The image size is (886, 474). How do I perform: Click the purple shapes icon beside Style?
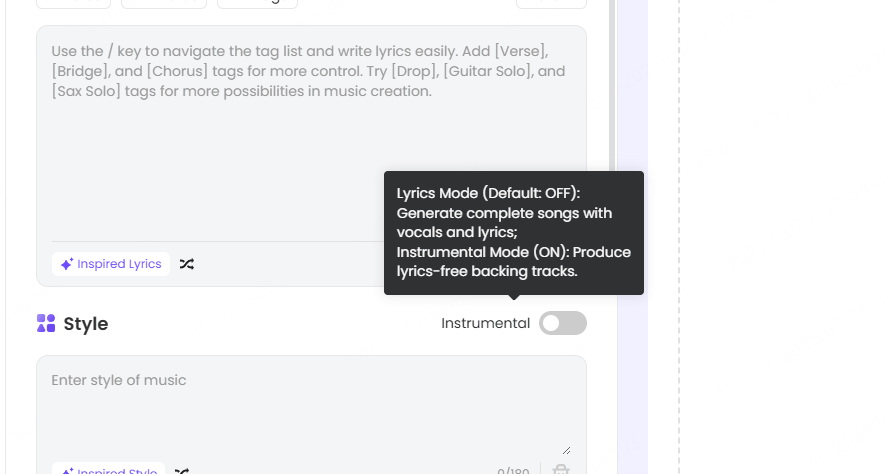(46, 323)
